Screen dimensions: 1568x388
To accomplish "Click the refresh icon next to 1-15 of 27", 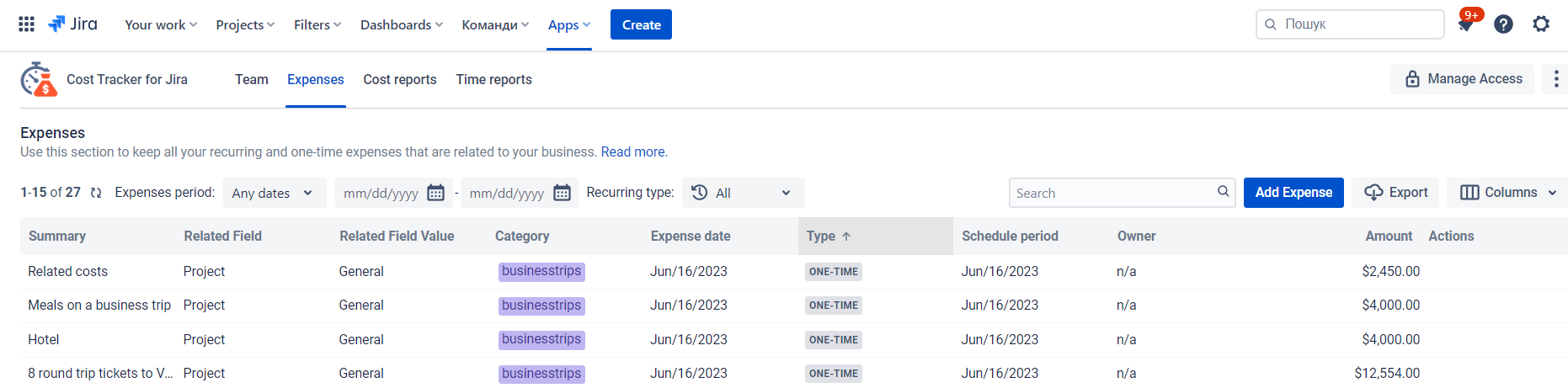I will (96, 193).
